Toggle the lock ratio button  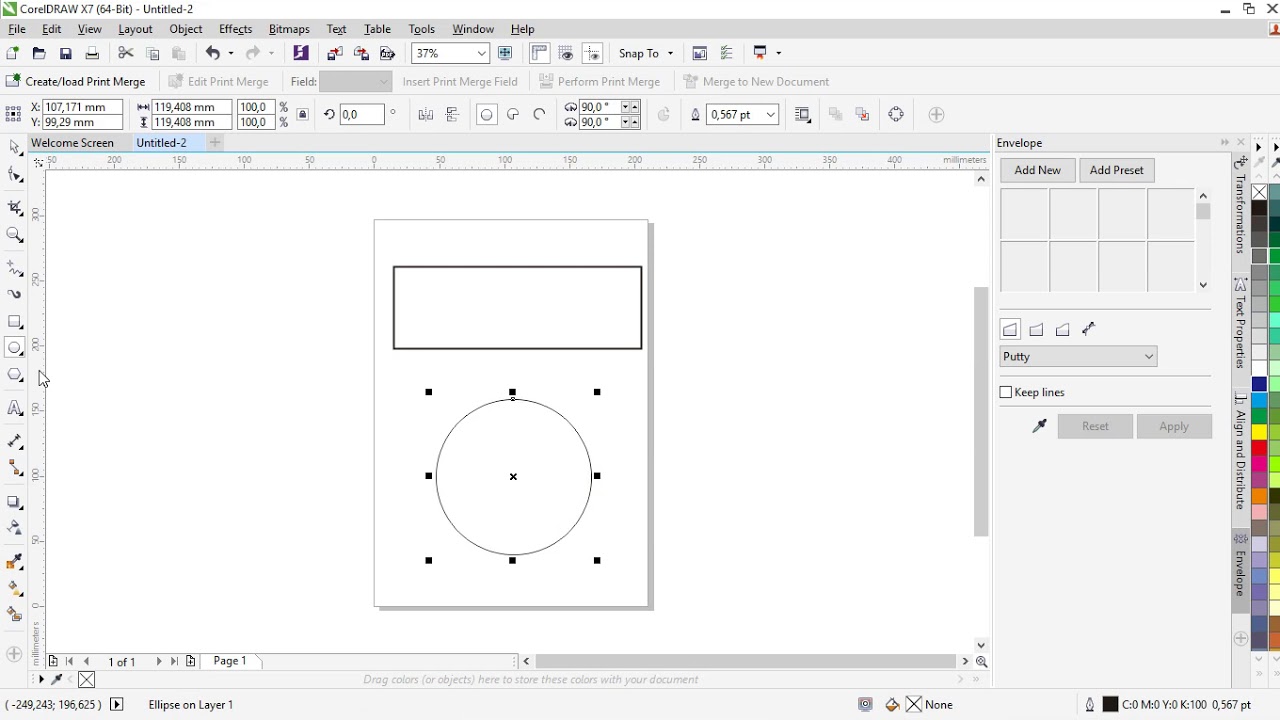click(302, 115)
